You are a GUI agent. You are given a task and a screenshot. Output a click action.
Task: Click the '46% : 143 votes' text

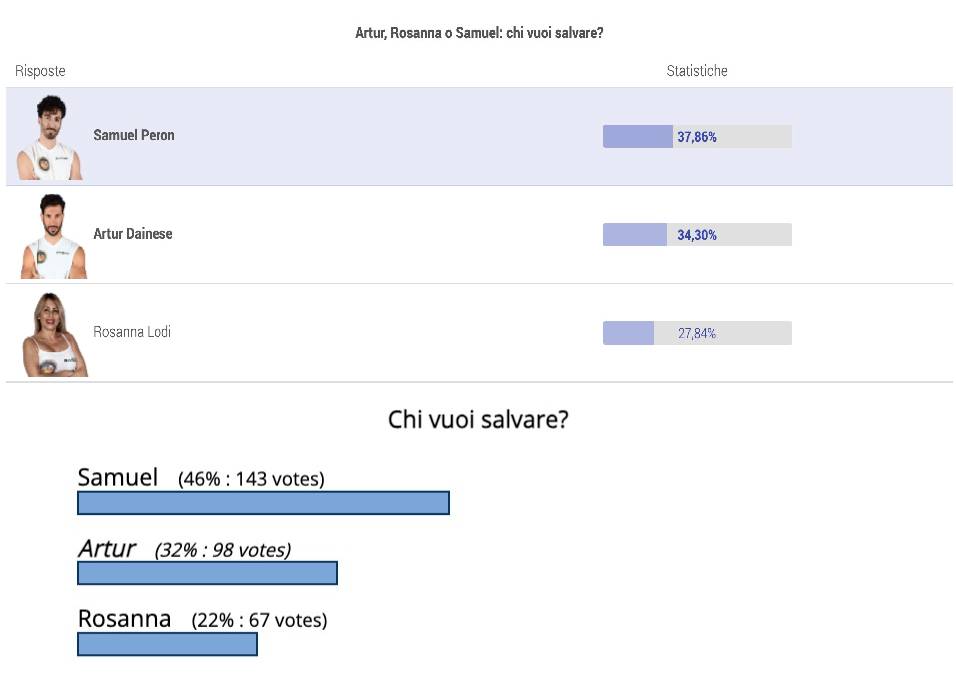pyautogui.click(x=251, y=479)
